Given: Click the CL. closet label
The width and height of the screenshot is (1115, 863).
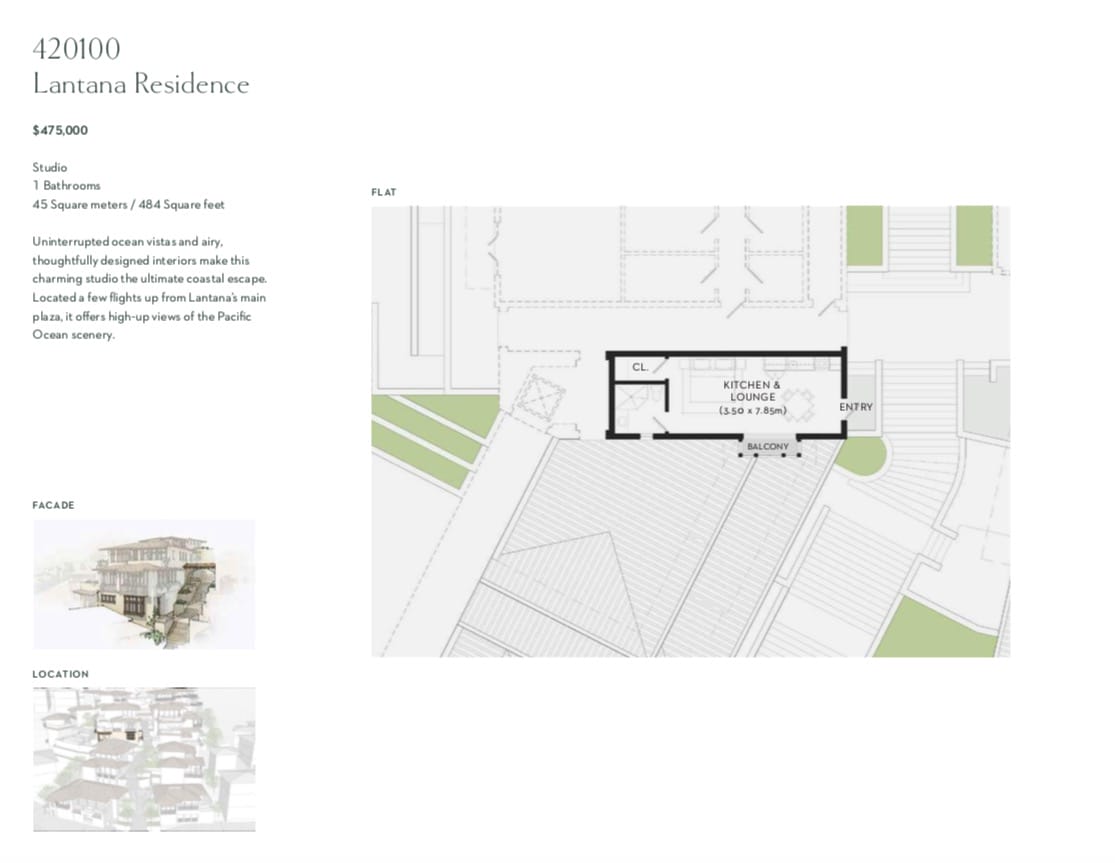Looking at the screenshot, I should [x=640, y=368].
